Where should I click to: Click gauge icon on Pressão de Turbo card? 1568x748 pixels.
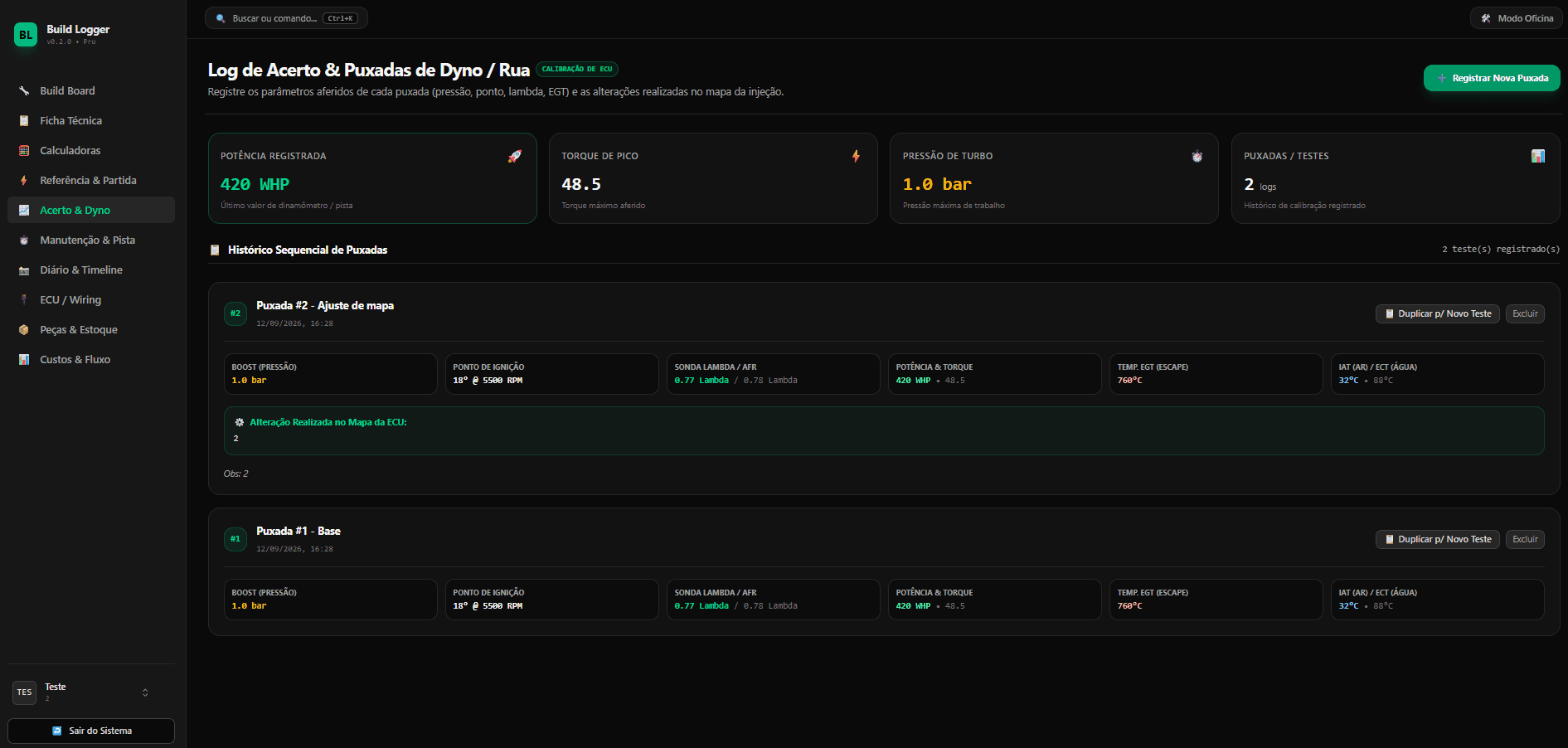(1197, 156)
